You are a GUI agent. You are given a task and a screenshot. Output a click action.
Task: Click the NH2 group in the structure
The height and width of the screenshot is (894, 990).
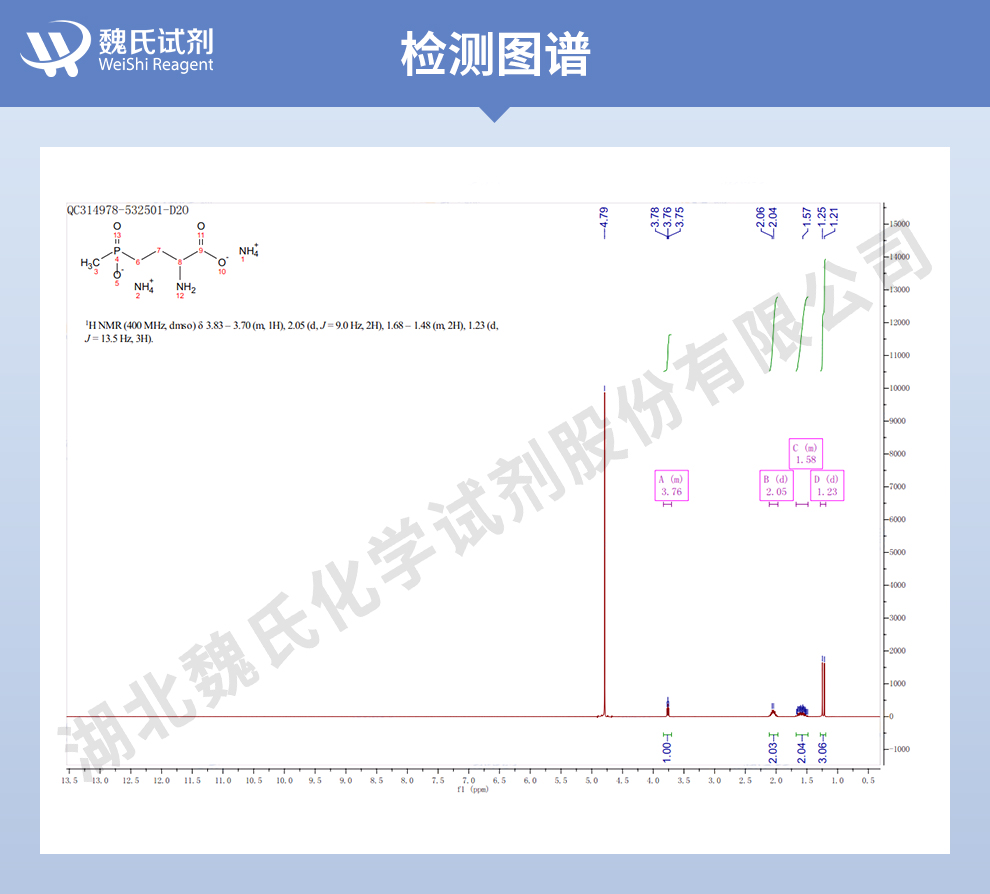(x=186, y=288)
